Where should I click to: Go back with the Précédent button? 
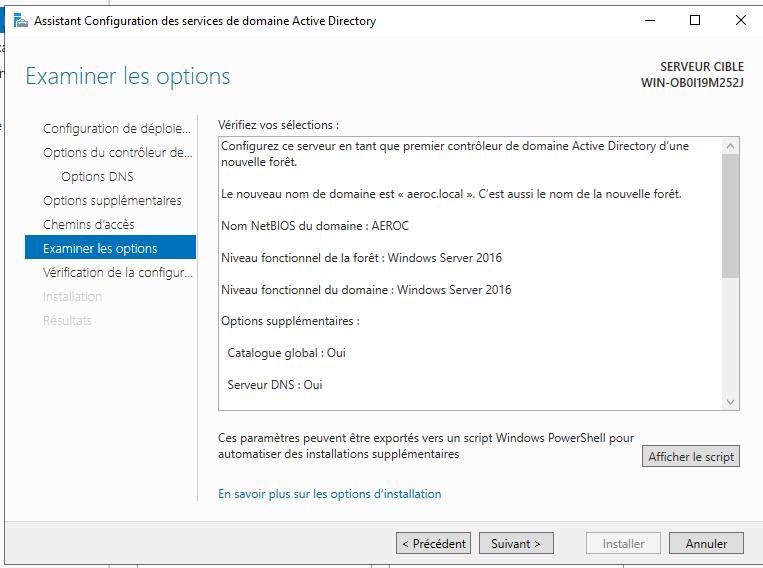coord(433,544)
